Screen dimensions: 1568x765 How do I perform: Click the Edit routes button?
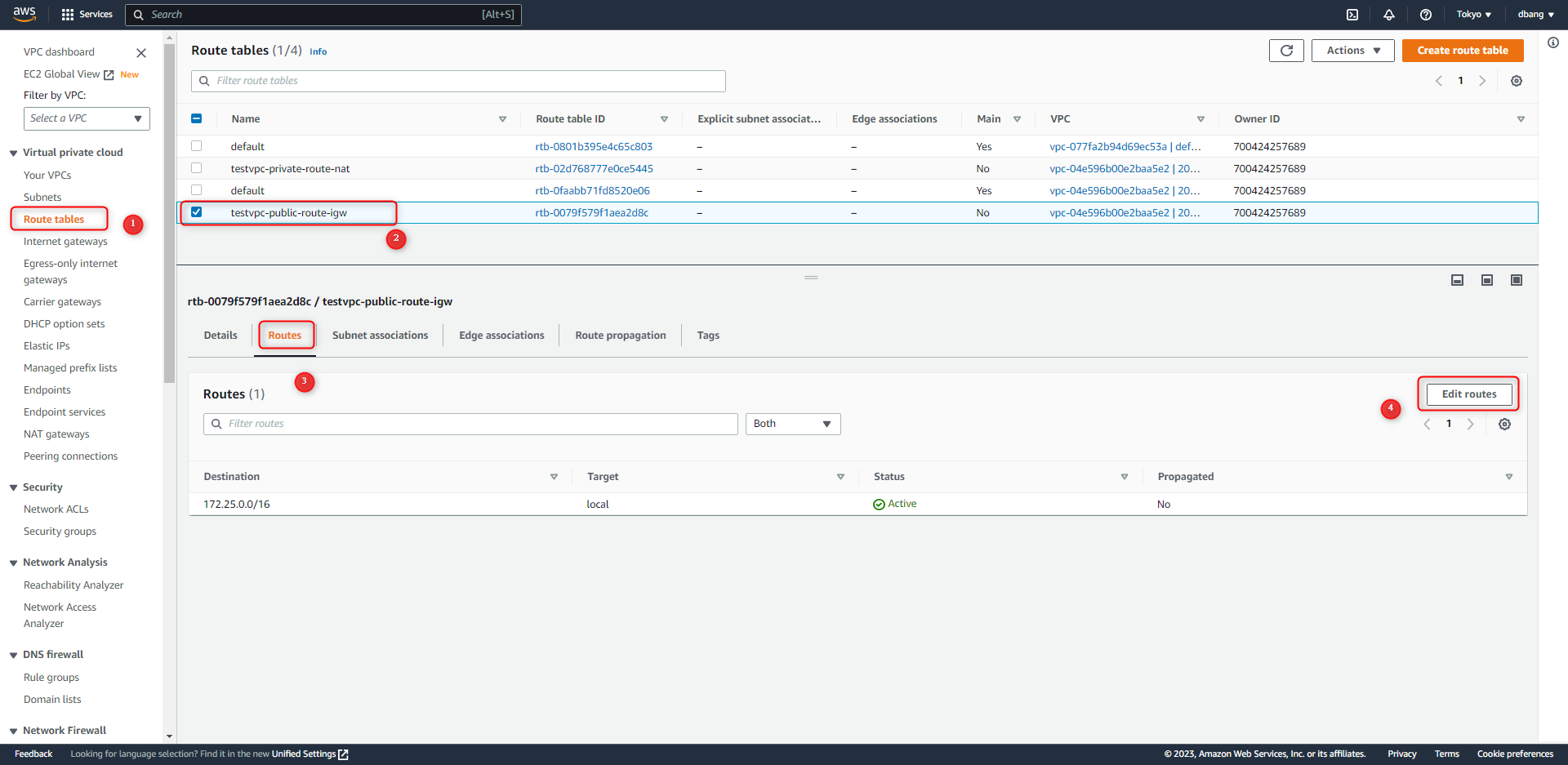(x=1469, y=394)
